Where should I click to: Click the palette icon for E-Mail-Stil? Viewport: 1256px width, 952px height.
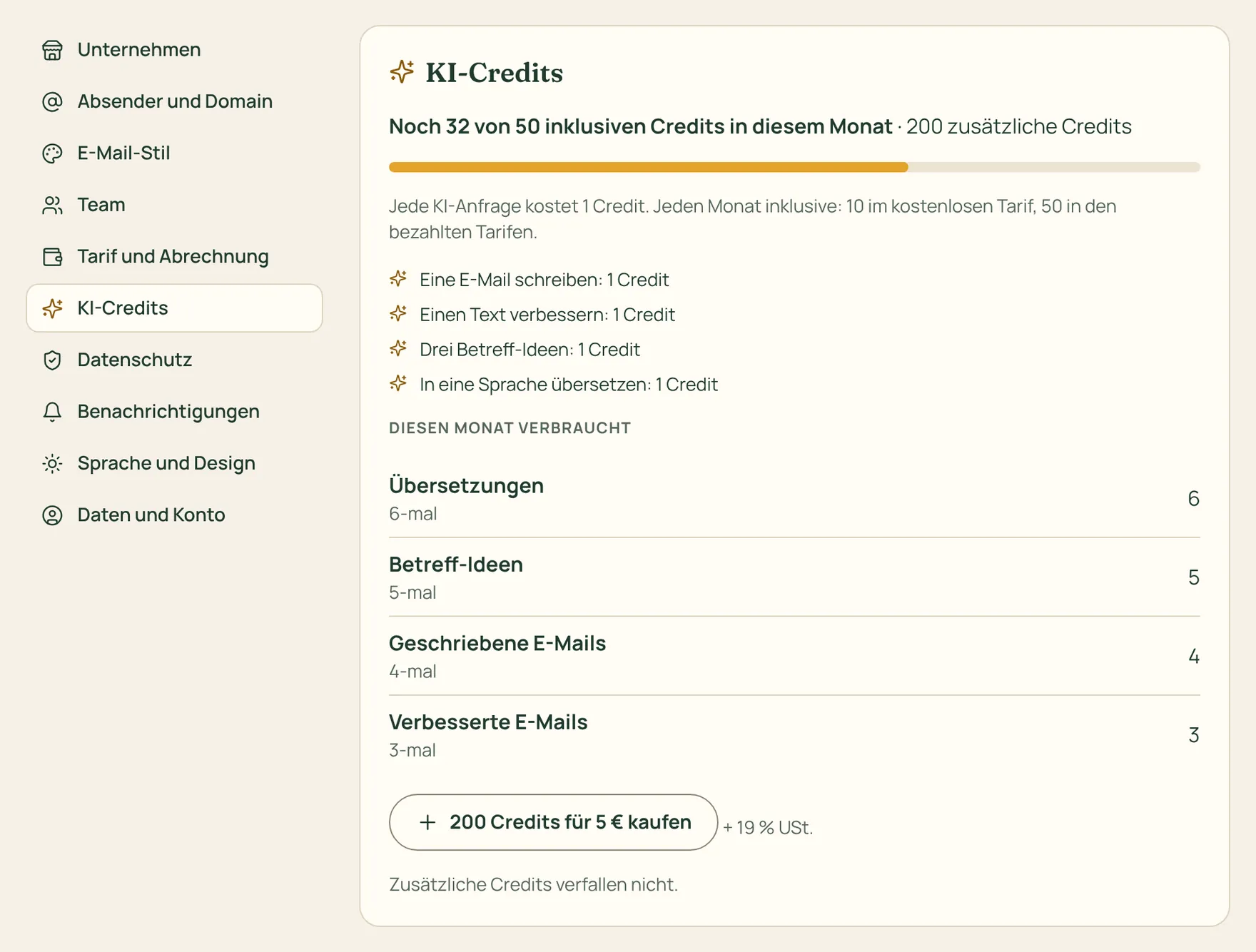coord(52,153)
